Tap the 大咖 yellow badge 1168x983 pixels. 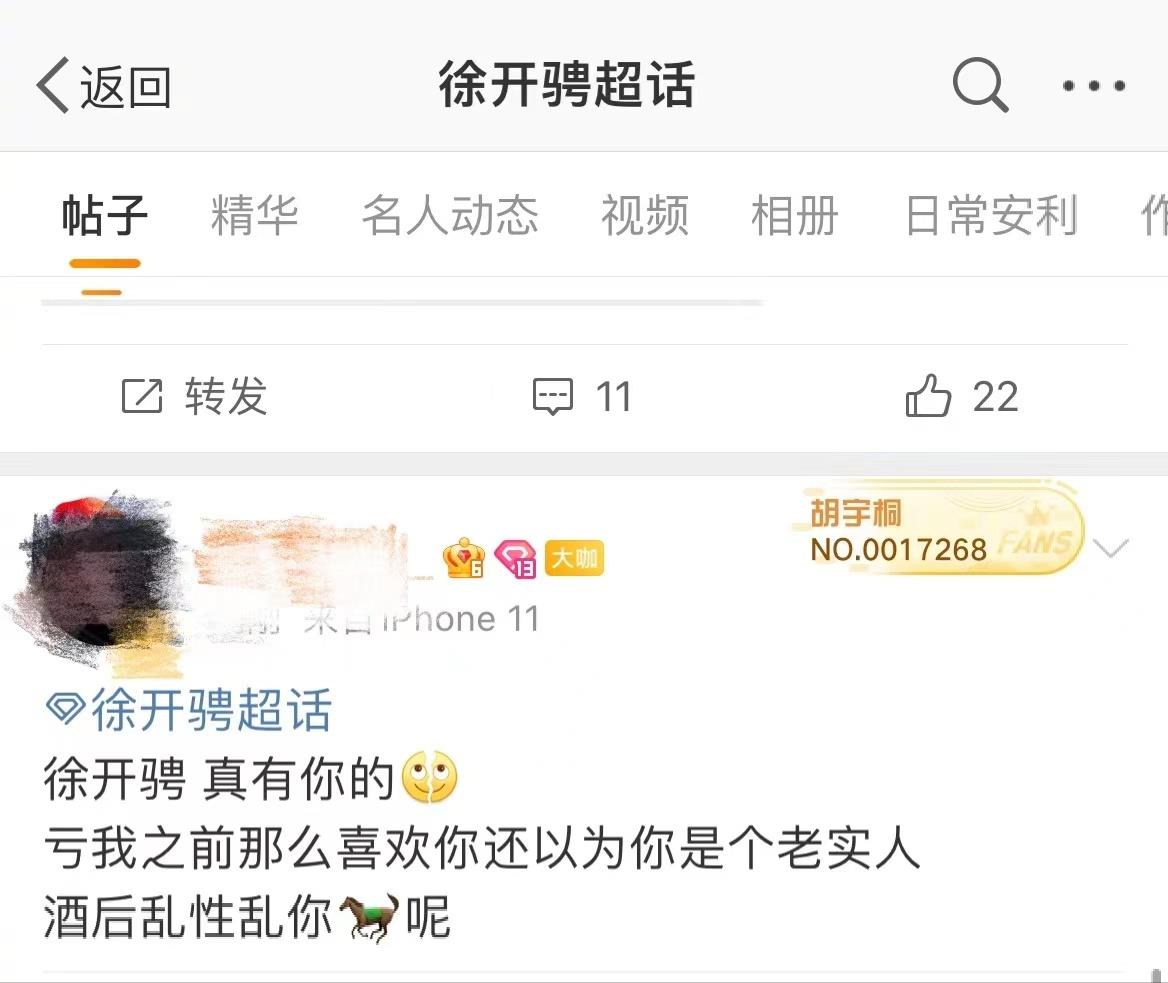point(574,558)
